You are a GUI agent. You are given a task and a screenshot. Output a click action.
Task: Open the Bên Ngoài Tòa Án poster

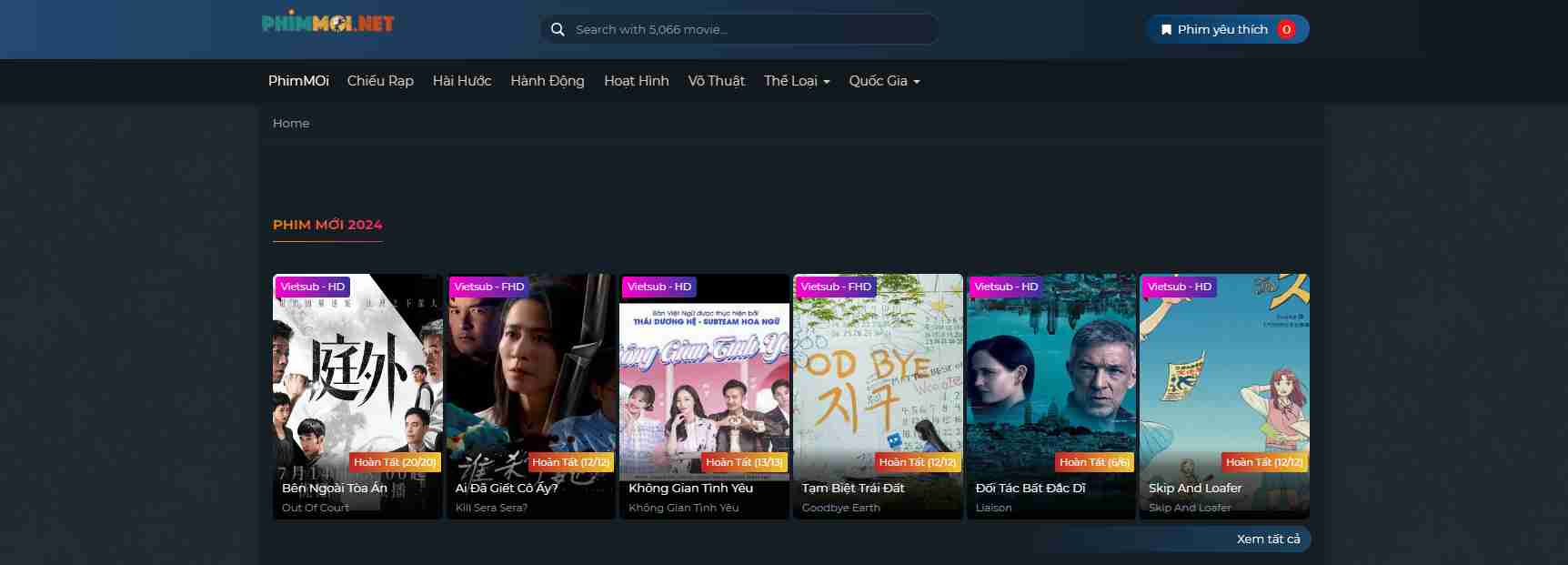point(357,382)
